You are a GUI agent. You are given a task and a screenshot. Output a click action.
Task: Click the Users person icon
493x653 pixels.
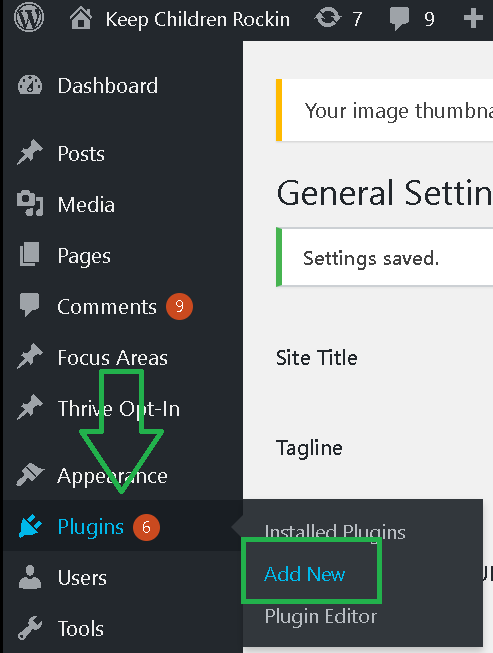[30, 577]
